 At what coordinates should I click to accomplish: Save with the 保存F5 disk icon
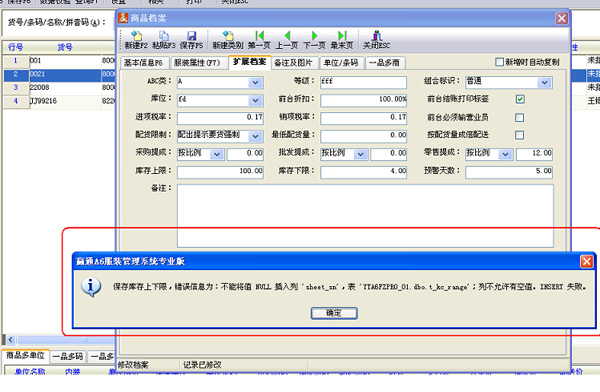click(x=191, y=36)
